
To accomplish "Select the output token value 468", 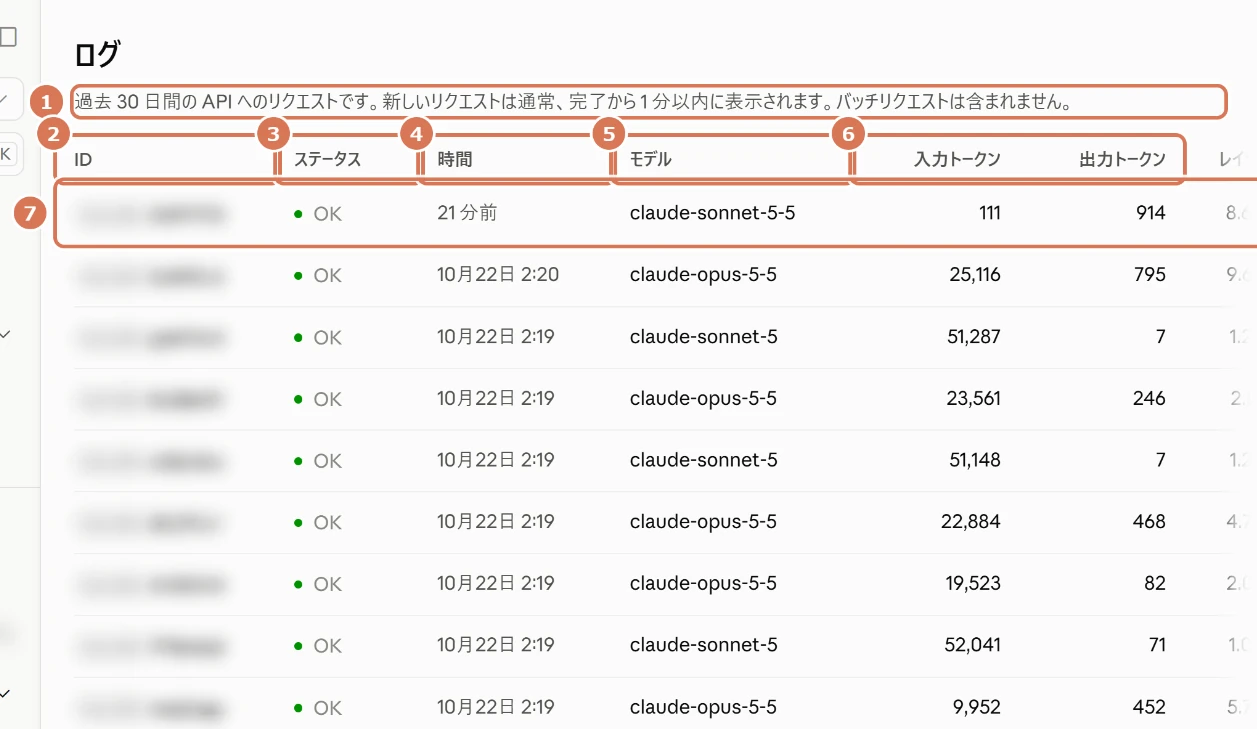I will (x=1150, y=522).
